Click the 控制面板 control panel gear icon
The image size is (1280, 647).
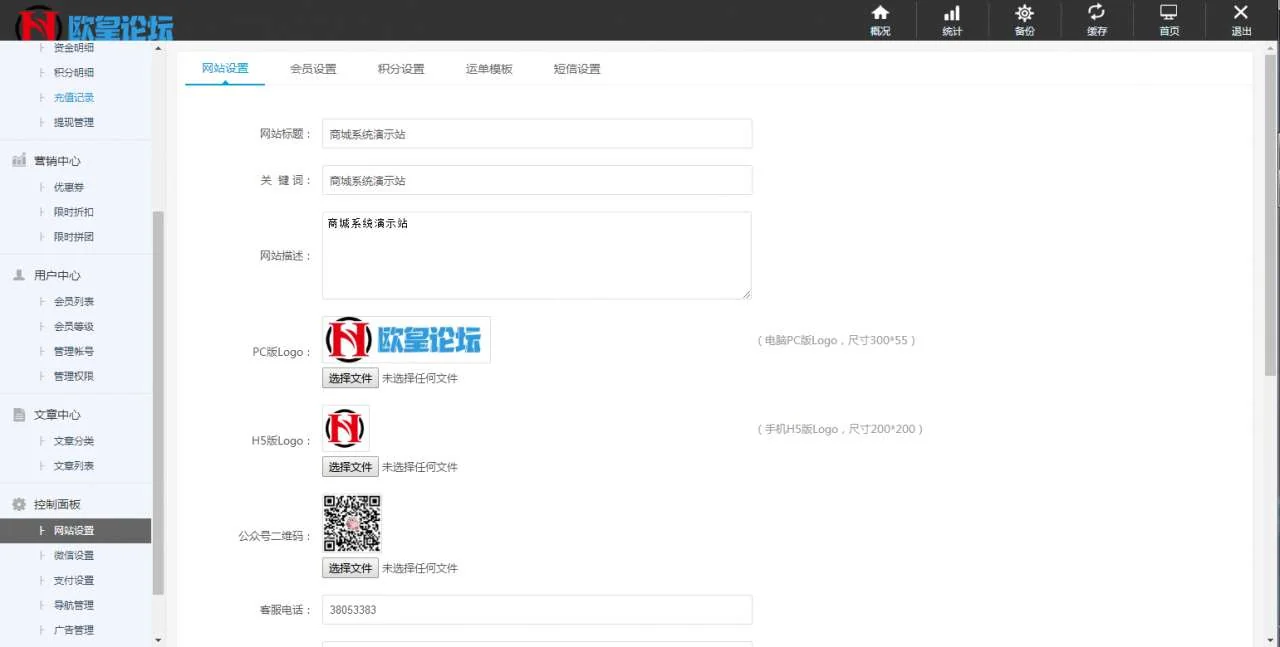(x=18, y=505)
